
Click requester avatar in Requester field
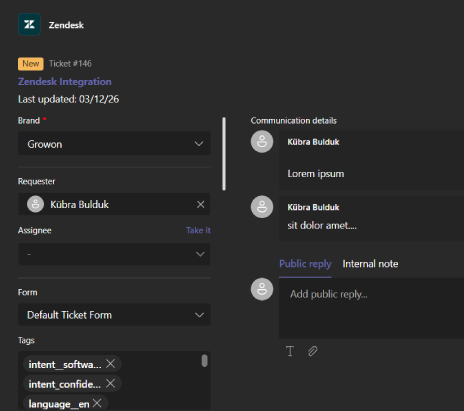(35, 204)
